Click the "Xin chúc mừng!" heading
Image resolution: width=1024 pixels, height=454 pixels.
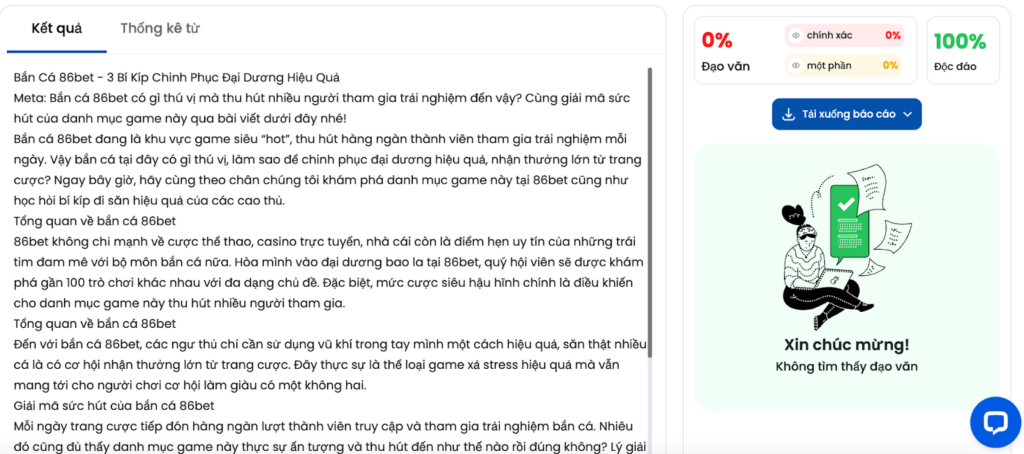(846, 345)
